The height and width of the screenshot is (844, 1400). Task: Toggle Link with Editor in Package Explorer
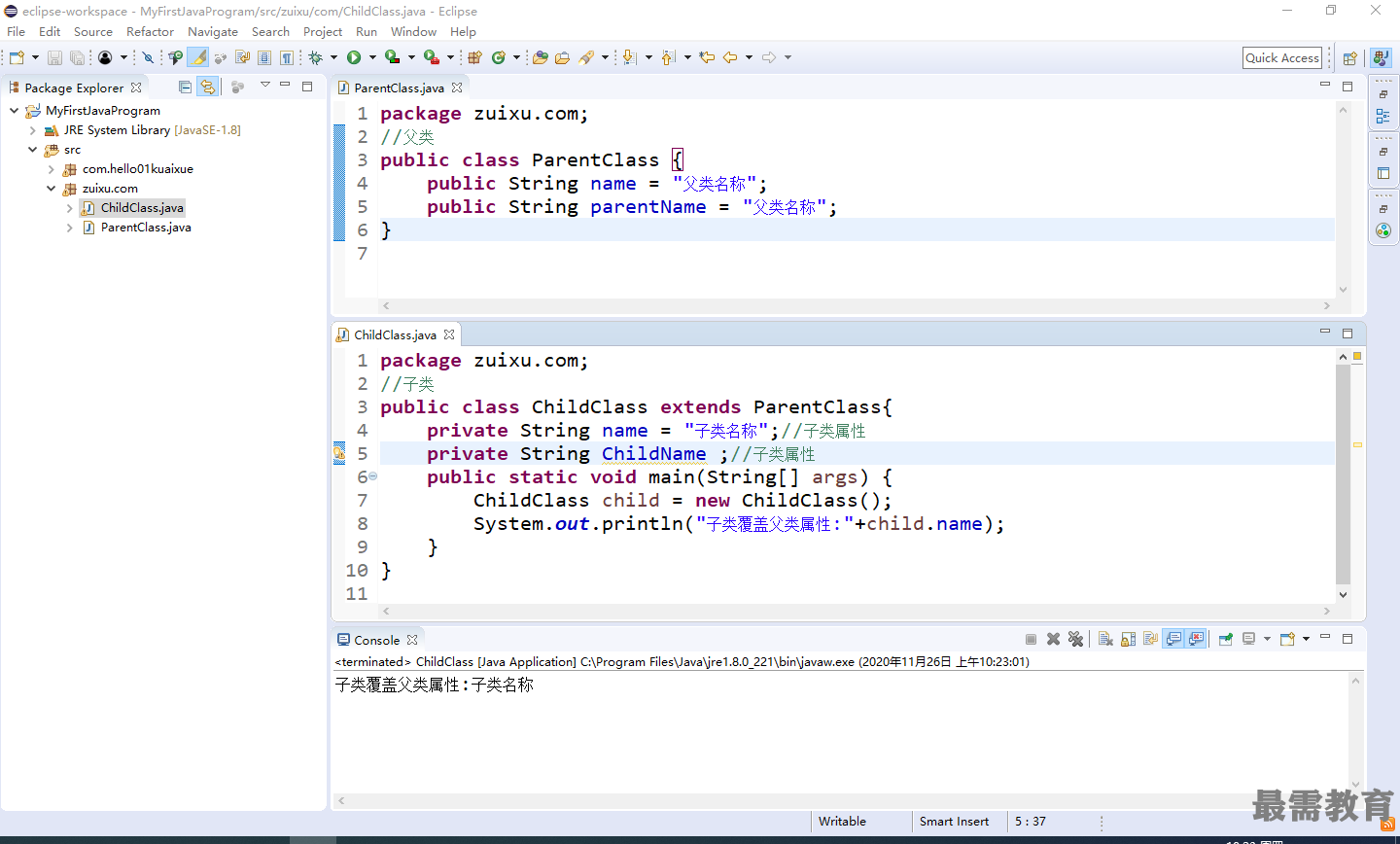[207, 87]
